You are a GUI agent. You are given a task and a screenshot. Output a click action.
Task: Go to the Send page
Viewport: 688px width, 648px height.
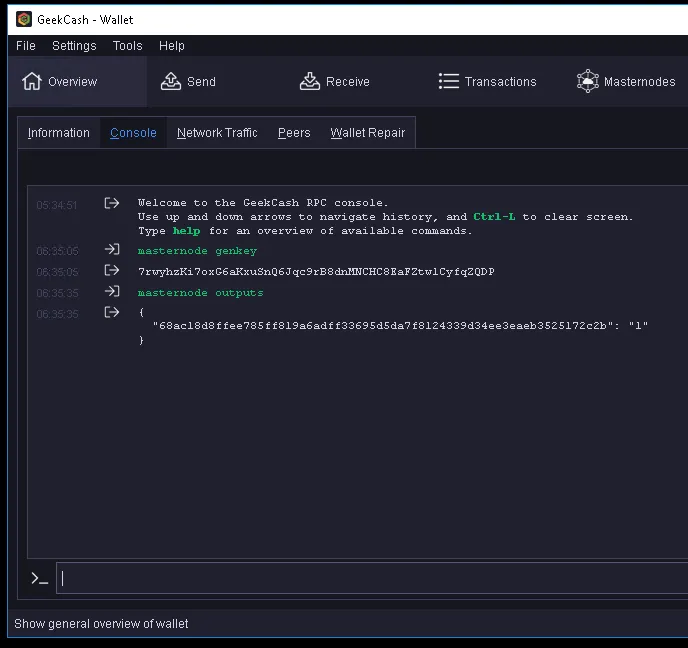pos(216,81)
